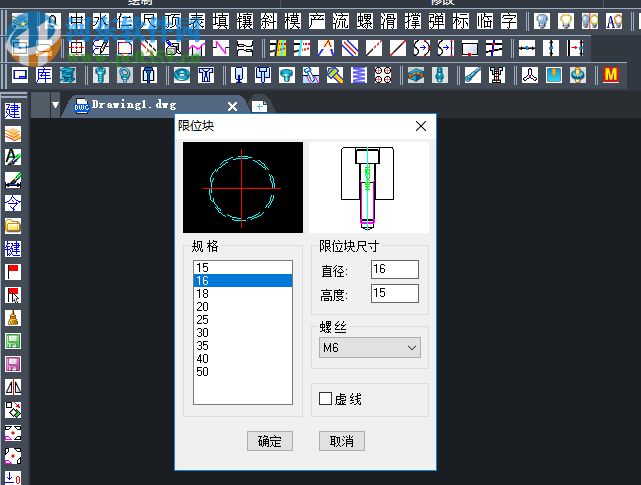
Task: Click the magenta floppy disk icon
Action: pos(13,364)
